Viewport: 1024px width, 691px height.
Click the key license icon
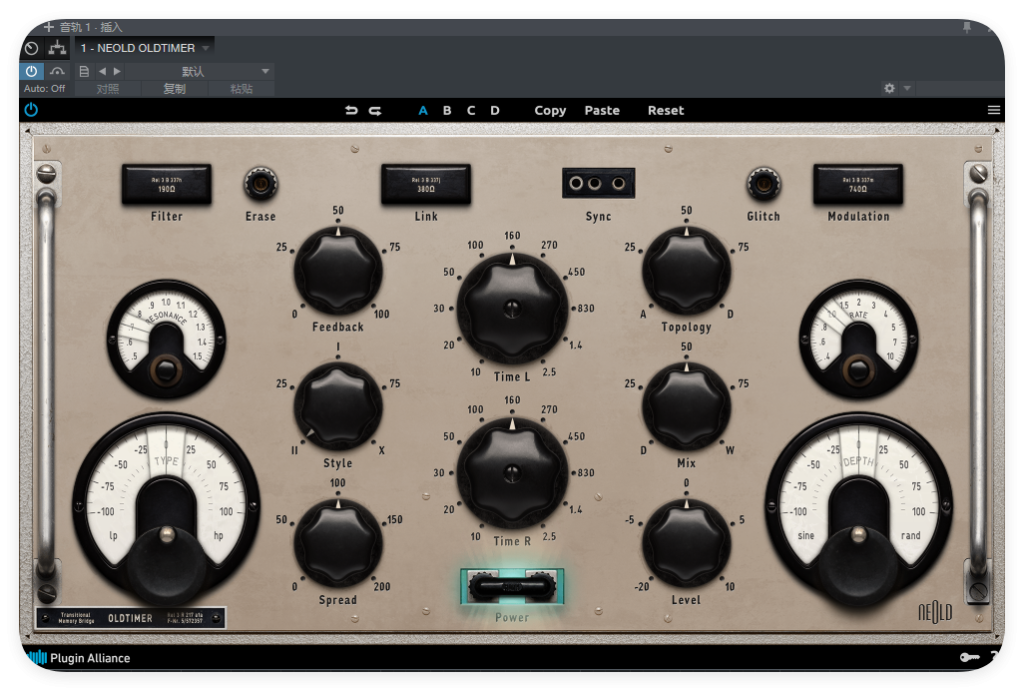(x=969, y=657)
